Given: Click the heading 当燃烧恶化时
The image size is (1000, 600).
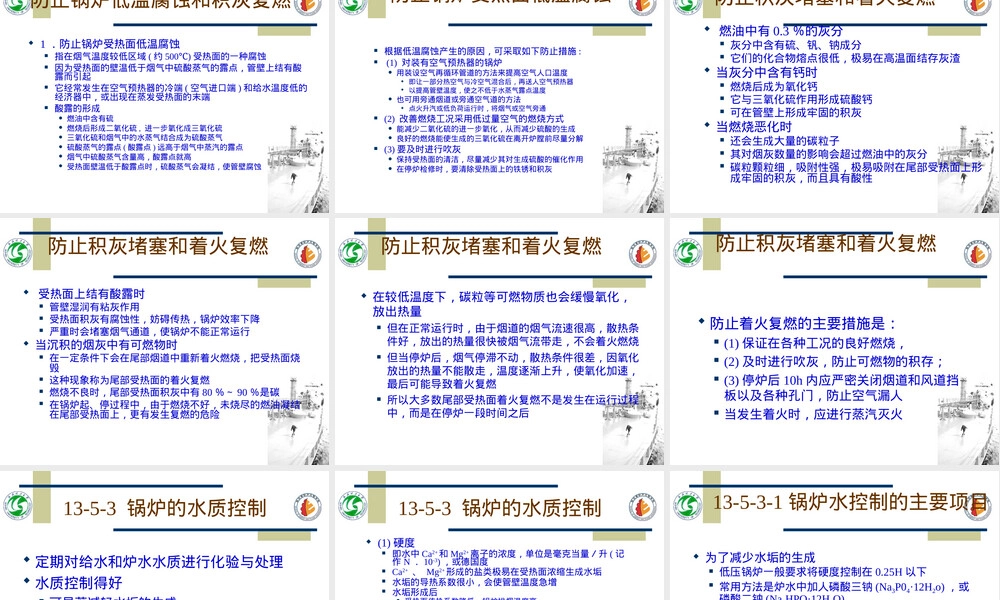Looking at the screenshot, I should click(754, 126).
